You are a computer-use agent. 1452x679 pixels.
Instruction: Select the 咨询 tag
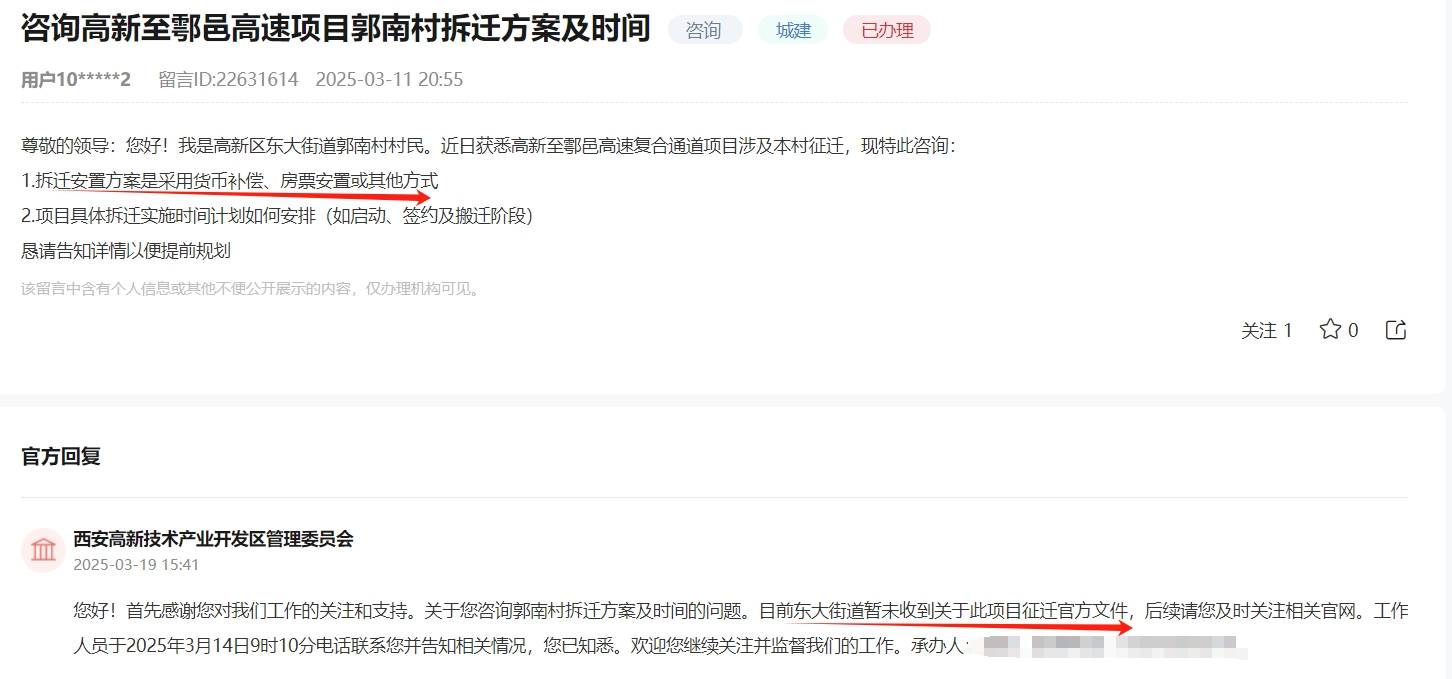click(704, 31)
